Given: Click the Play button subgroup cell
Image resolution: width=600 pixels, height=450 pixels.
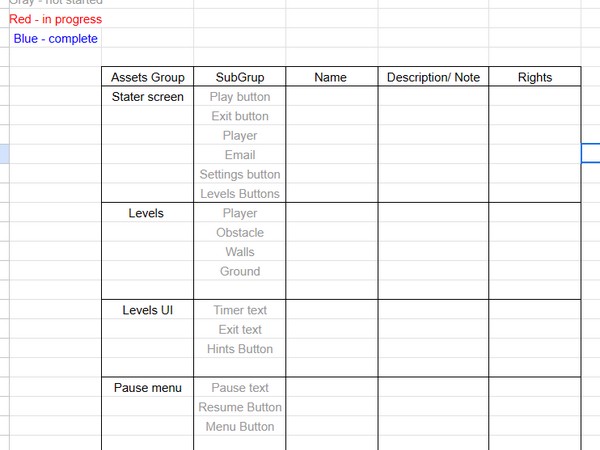Looking at the screenshot, I should 240,96.
